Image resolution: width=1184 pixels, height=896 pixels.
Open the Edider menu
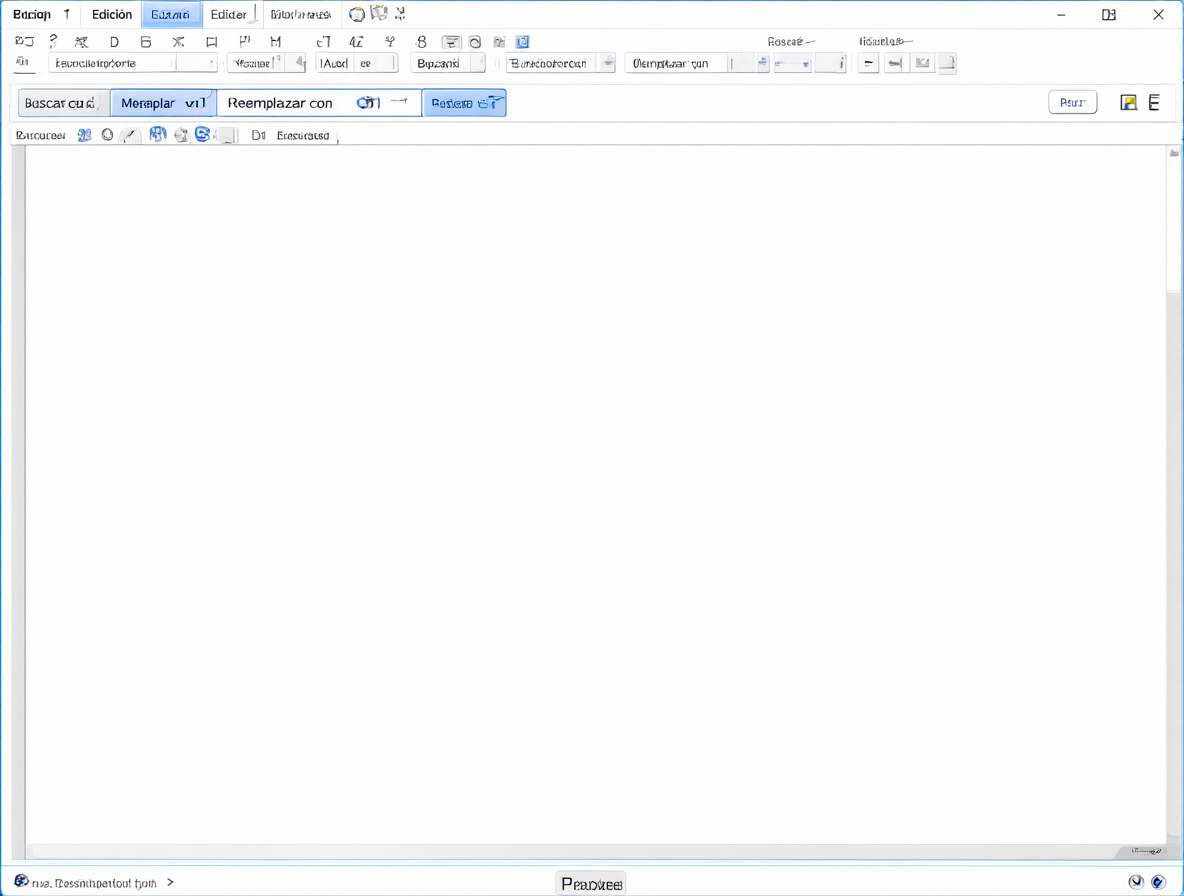point(228,14)
